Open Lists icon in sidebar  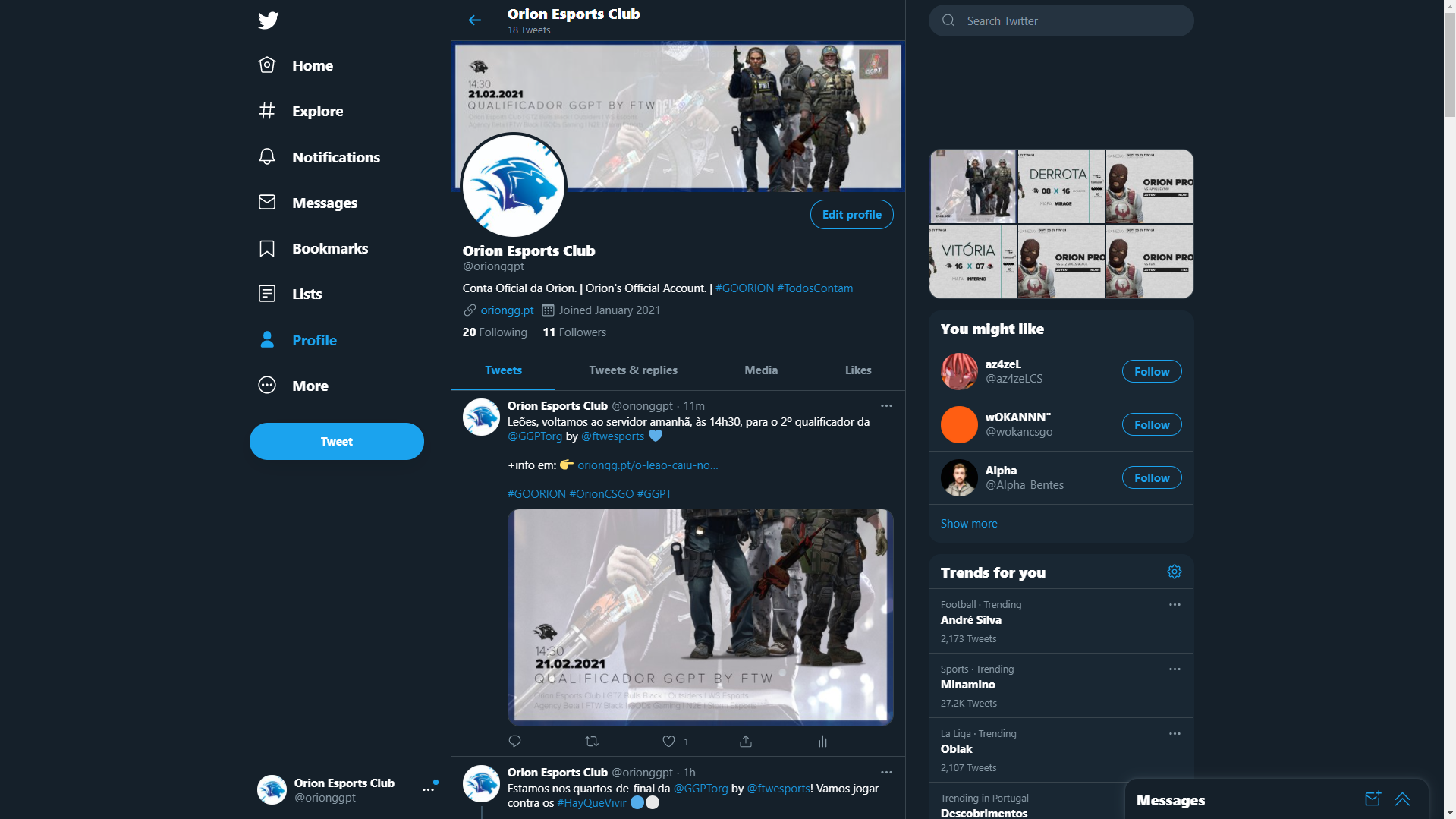tap(267, 294)
